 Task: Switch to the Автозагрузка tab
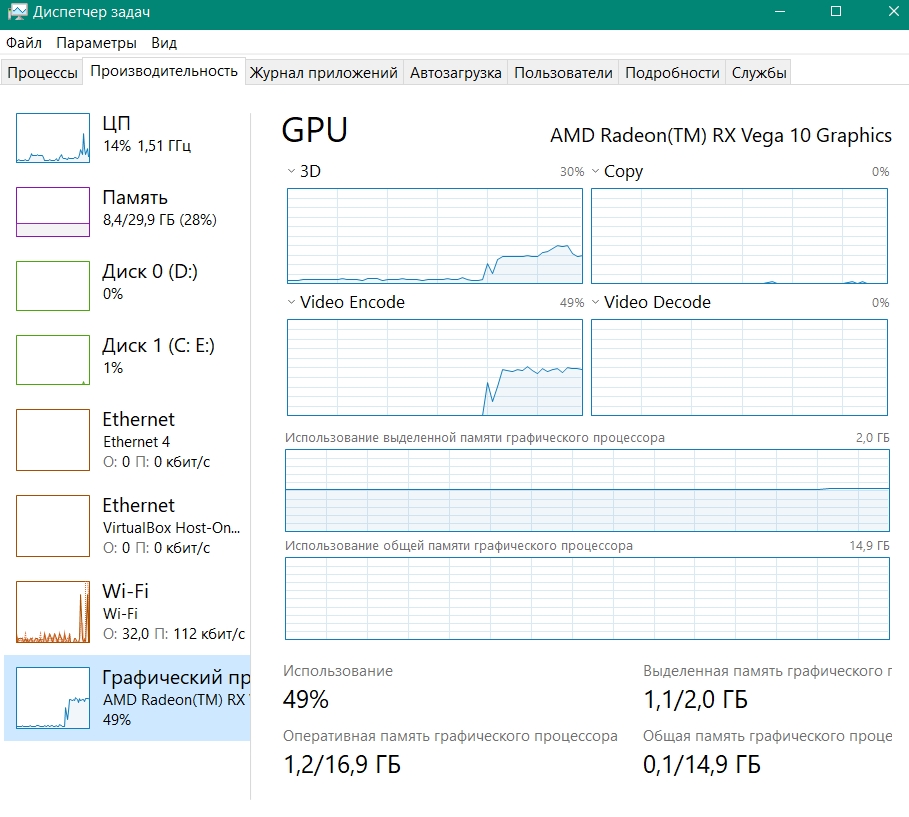tap(456, 72)
